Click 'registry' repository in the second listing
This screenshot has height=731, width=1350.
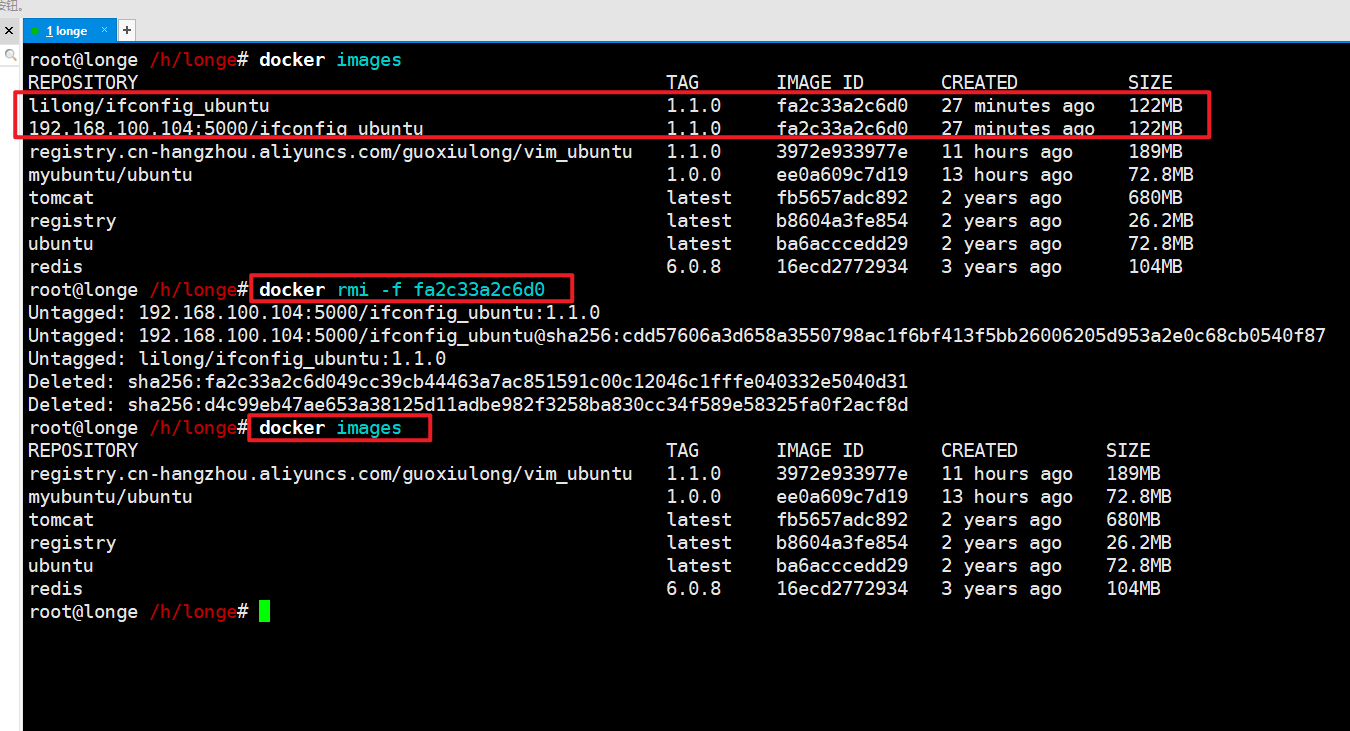72,543
